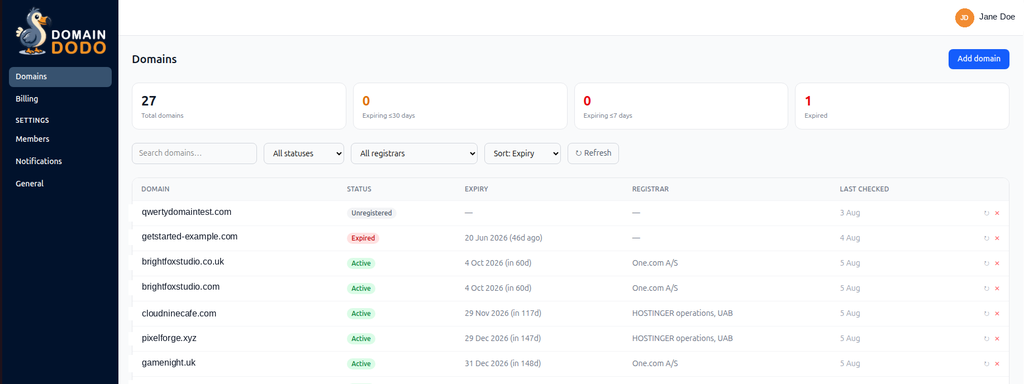Go to Domains in sidebar

(x=60, y=76)
